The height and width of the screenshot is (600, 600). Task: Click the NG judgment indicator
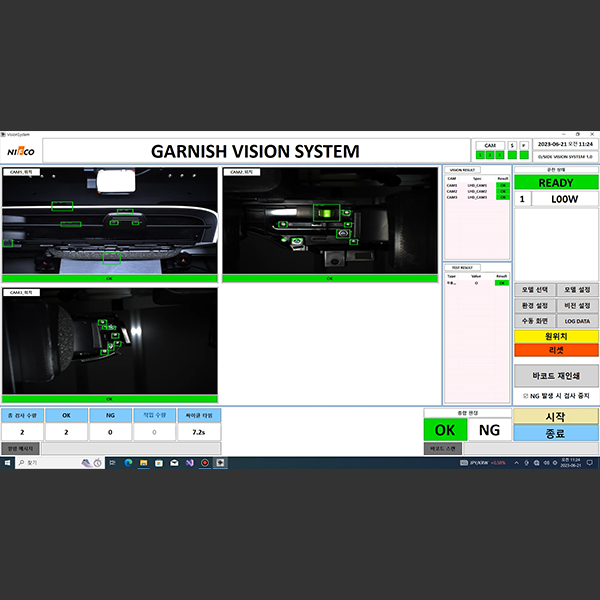coord(488,430)
